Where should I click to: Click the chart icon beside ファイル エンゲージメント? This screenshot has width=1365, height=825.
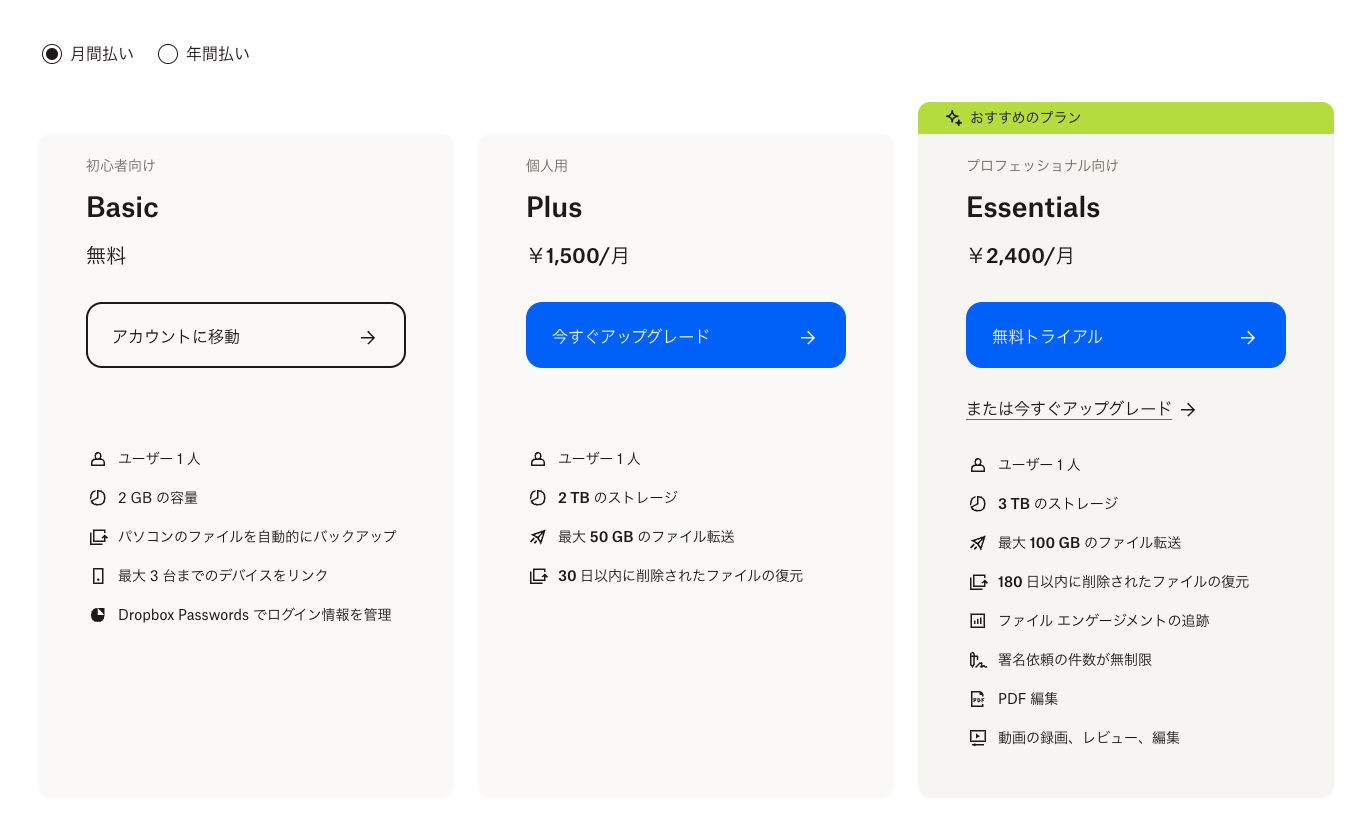978,621
